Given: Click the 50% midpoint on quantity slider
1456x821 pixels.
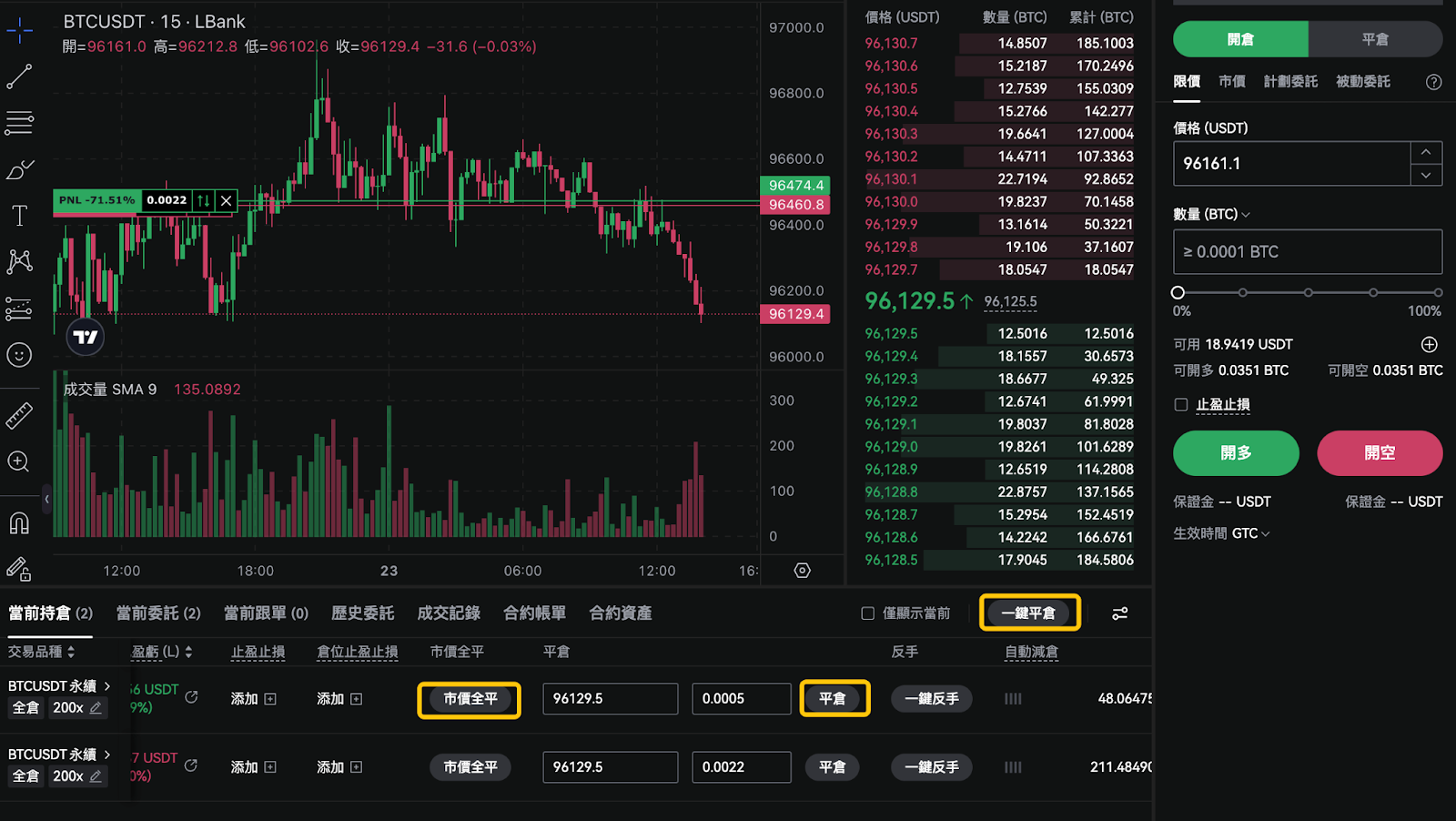Looking at the screenshot, I should pos(1308,292).
